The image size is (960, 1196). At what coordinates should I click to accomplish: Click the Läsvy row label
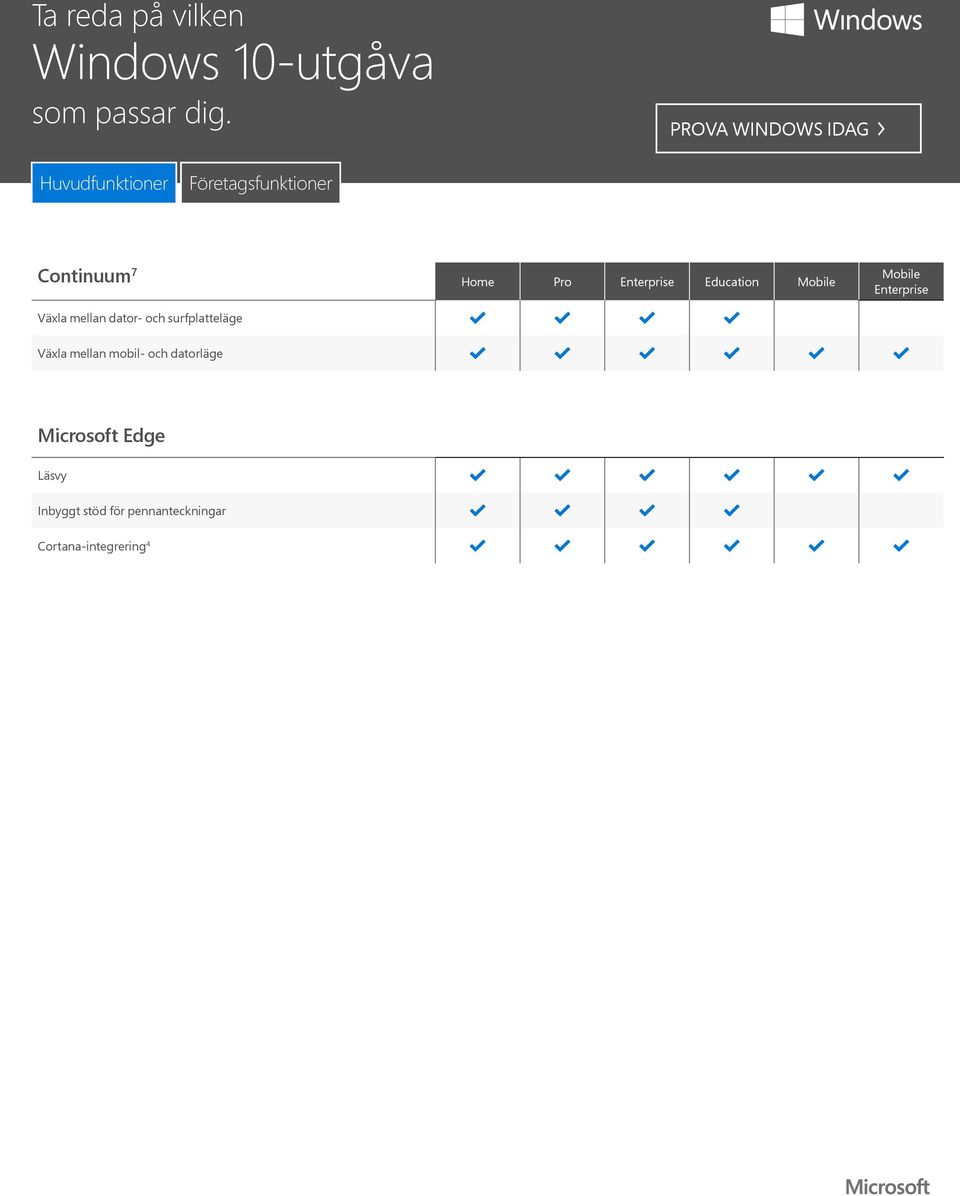click(52, 475)
